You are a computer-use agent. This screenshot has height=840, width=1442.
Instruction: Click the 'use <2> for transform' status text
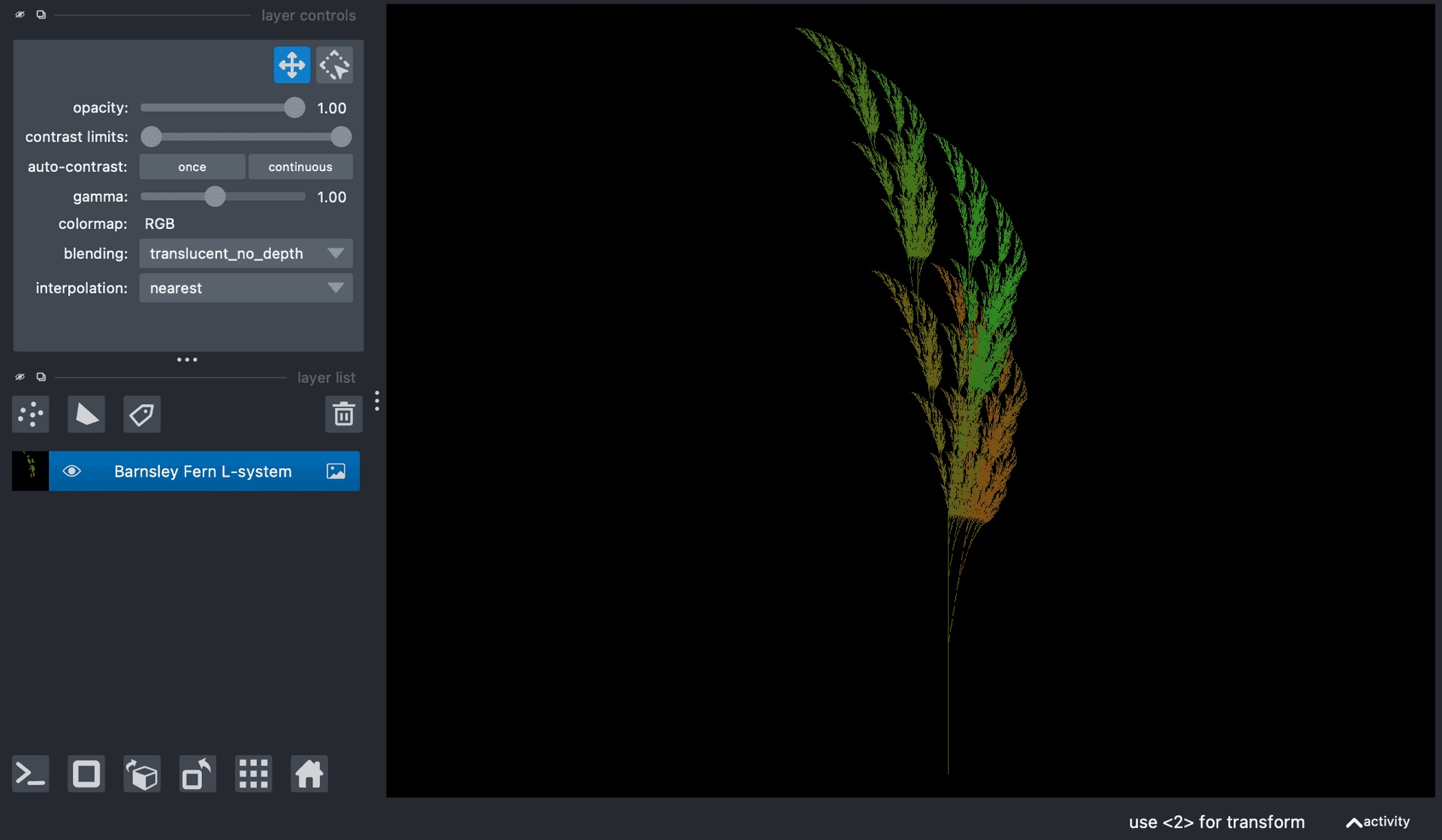(1217, 822)
